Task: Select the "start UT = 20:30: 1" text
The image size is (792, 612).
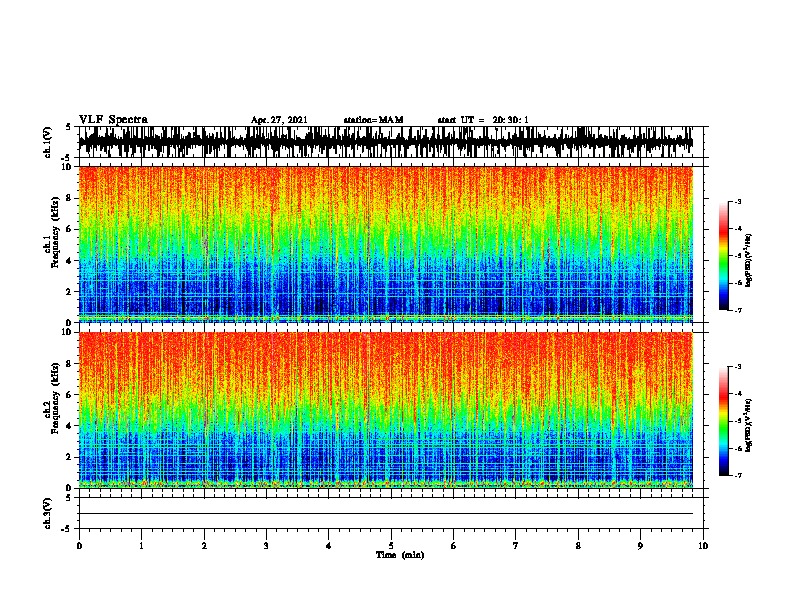Action: (483, 120)
